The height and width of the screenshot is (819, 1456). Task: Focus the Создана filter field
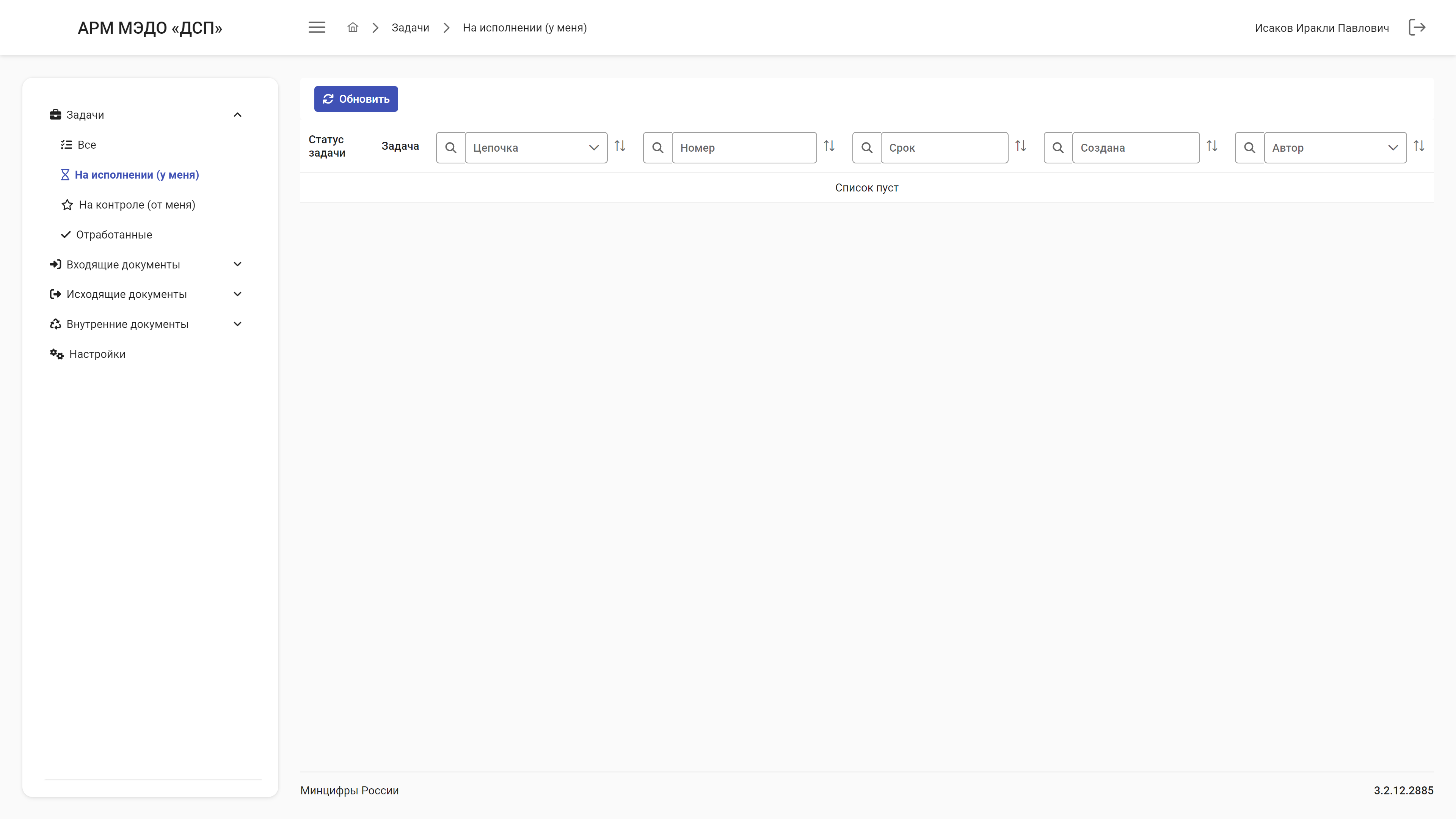[1136, 147]
